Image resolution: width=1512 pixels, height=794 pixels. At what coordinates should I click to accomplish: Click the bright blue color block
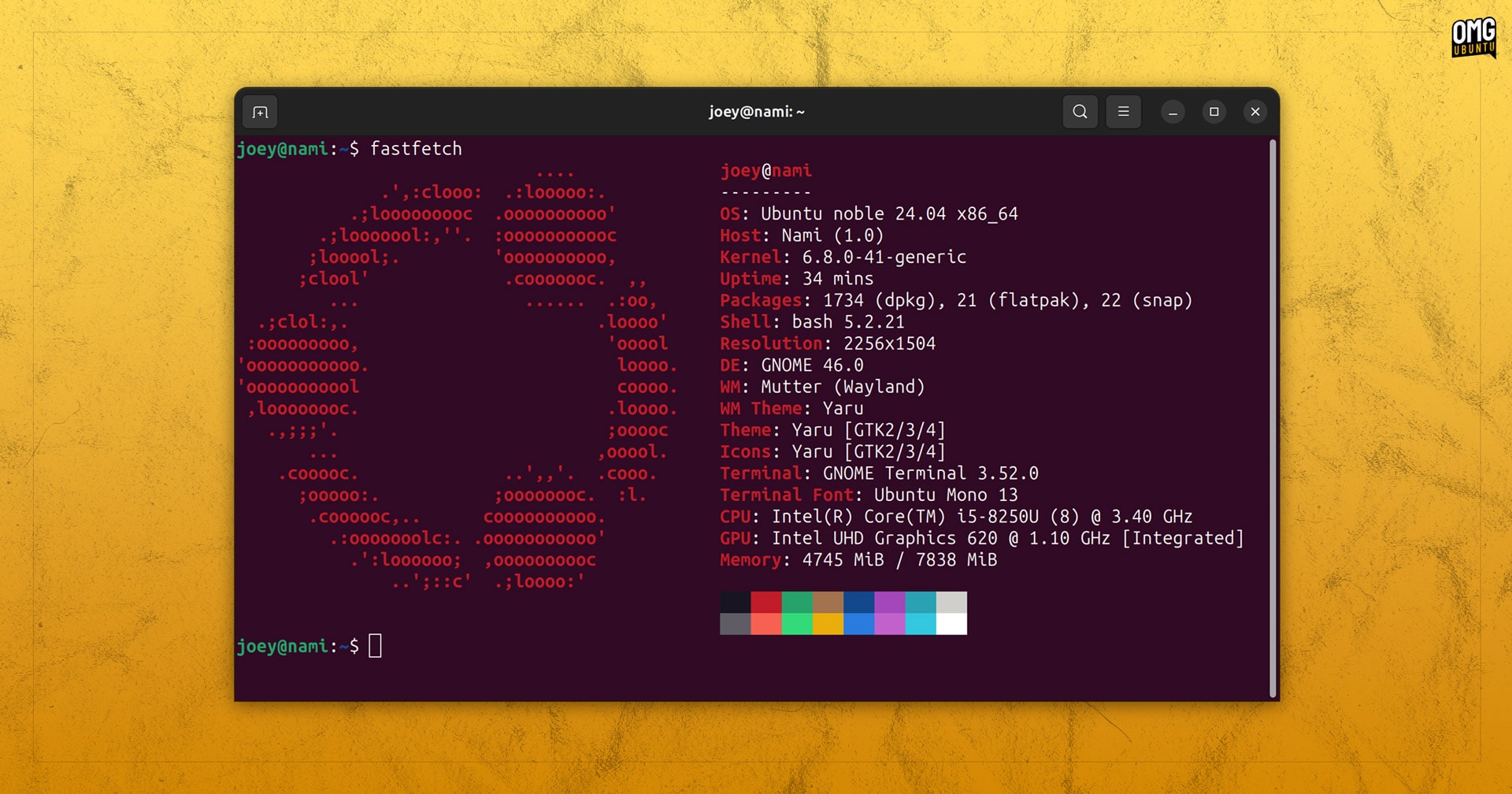pos(858,624)
